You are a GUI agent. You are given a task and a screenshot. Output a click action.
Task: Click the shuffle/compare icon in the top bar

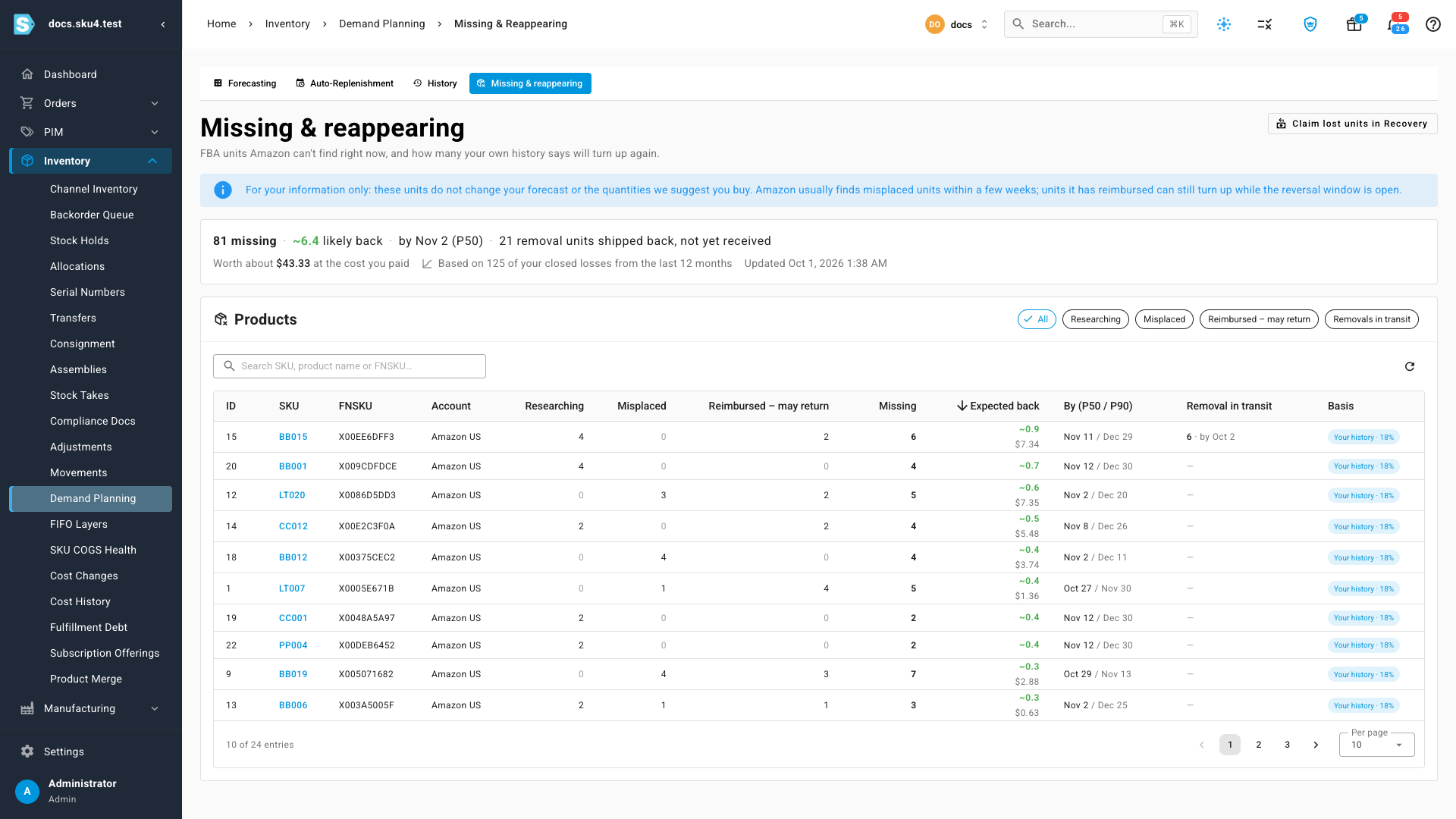click(x=1265, y=24)
